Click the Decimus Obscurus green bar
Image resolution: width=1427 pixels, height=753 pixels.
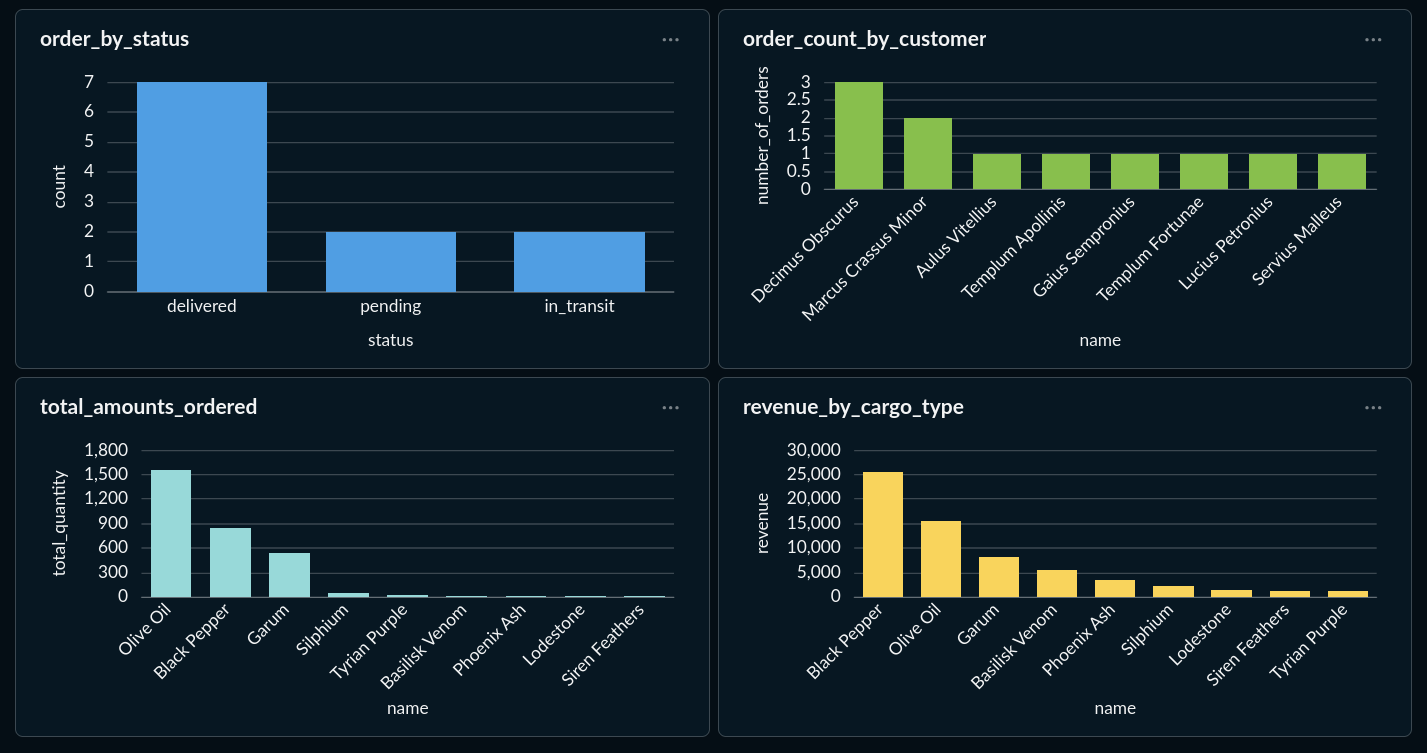[859, 136]
